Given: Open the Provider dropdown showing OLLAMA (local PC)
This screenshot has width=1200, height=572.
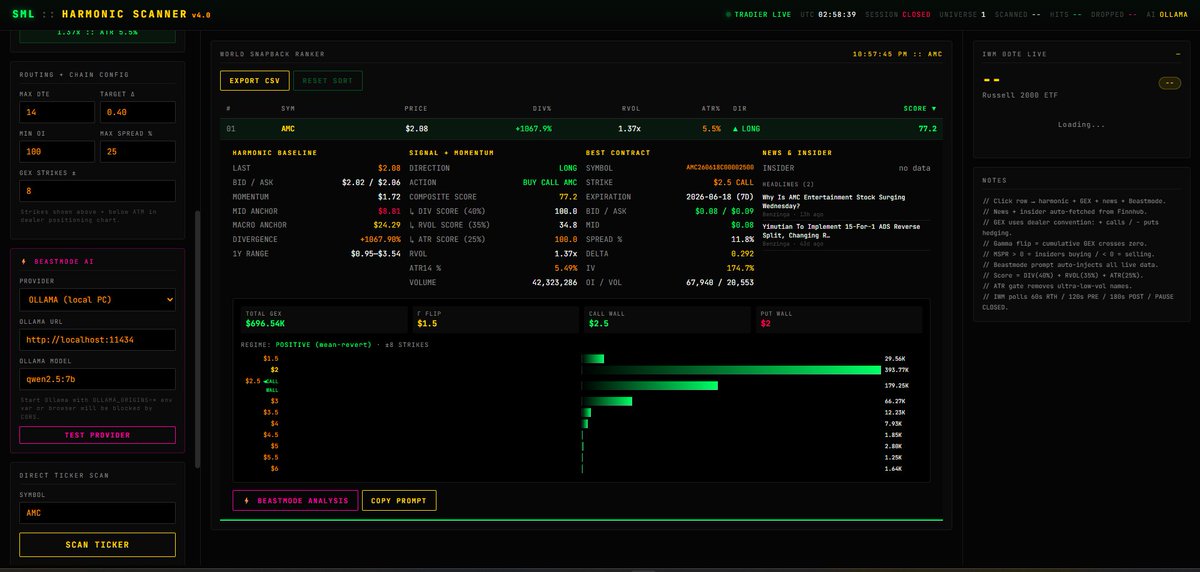Looking at the screenshot, I should [x=97, y=299].
